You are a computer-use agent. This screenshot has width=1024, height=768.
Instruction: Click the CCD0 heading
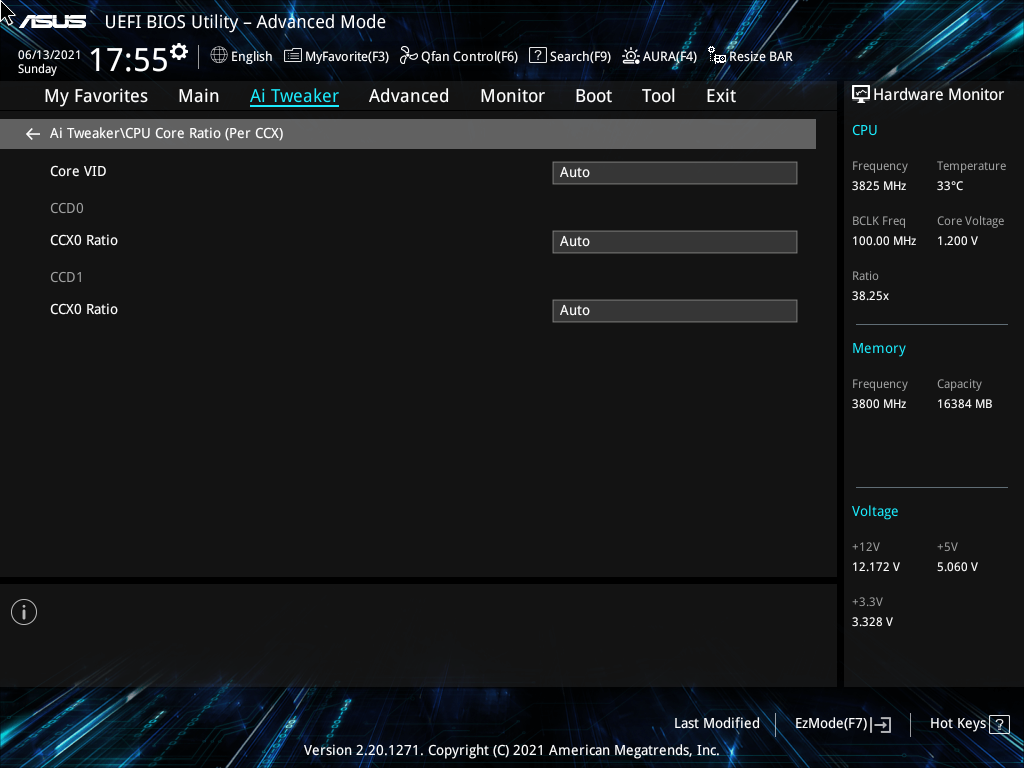coord(67,208)
